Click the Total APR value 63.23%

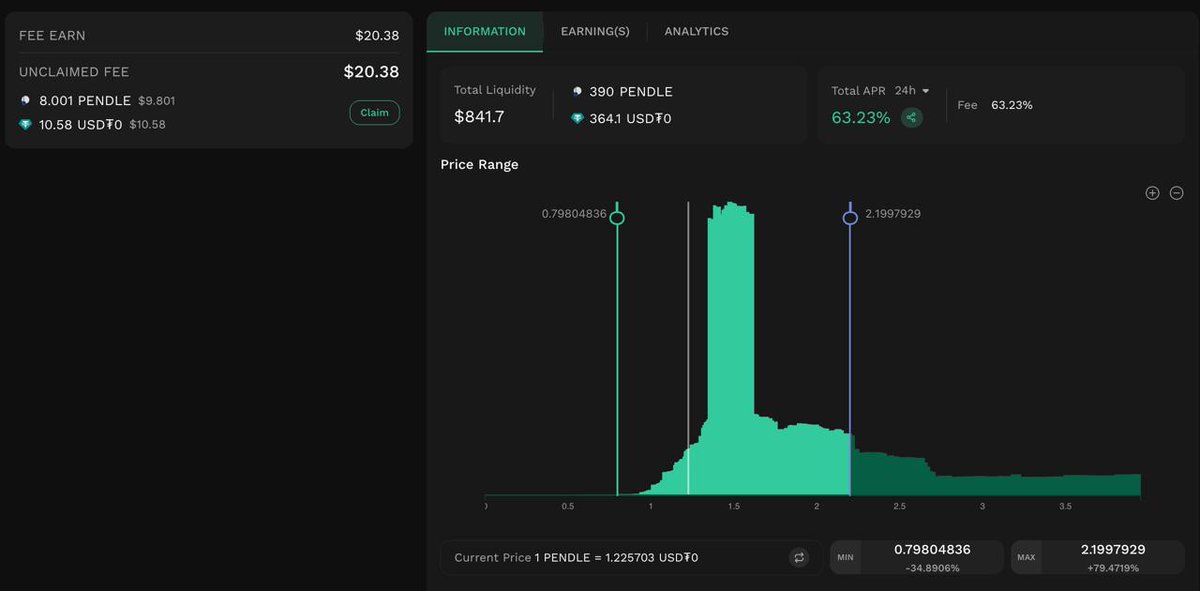coord(861,118)
